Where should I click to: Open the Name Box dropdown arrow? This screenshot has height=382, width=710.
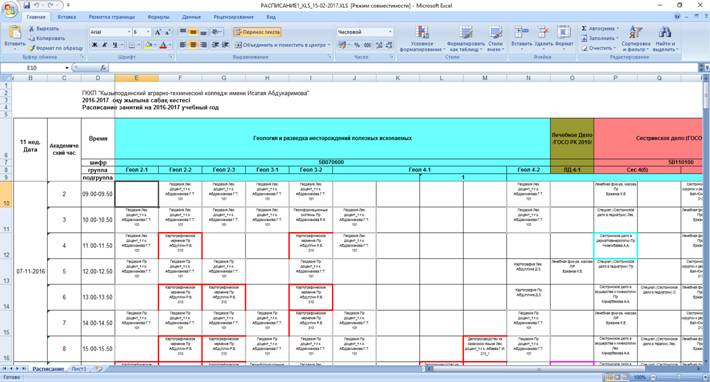67,68
